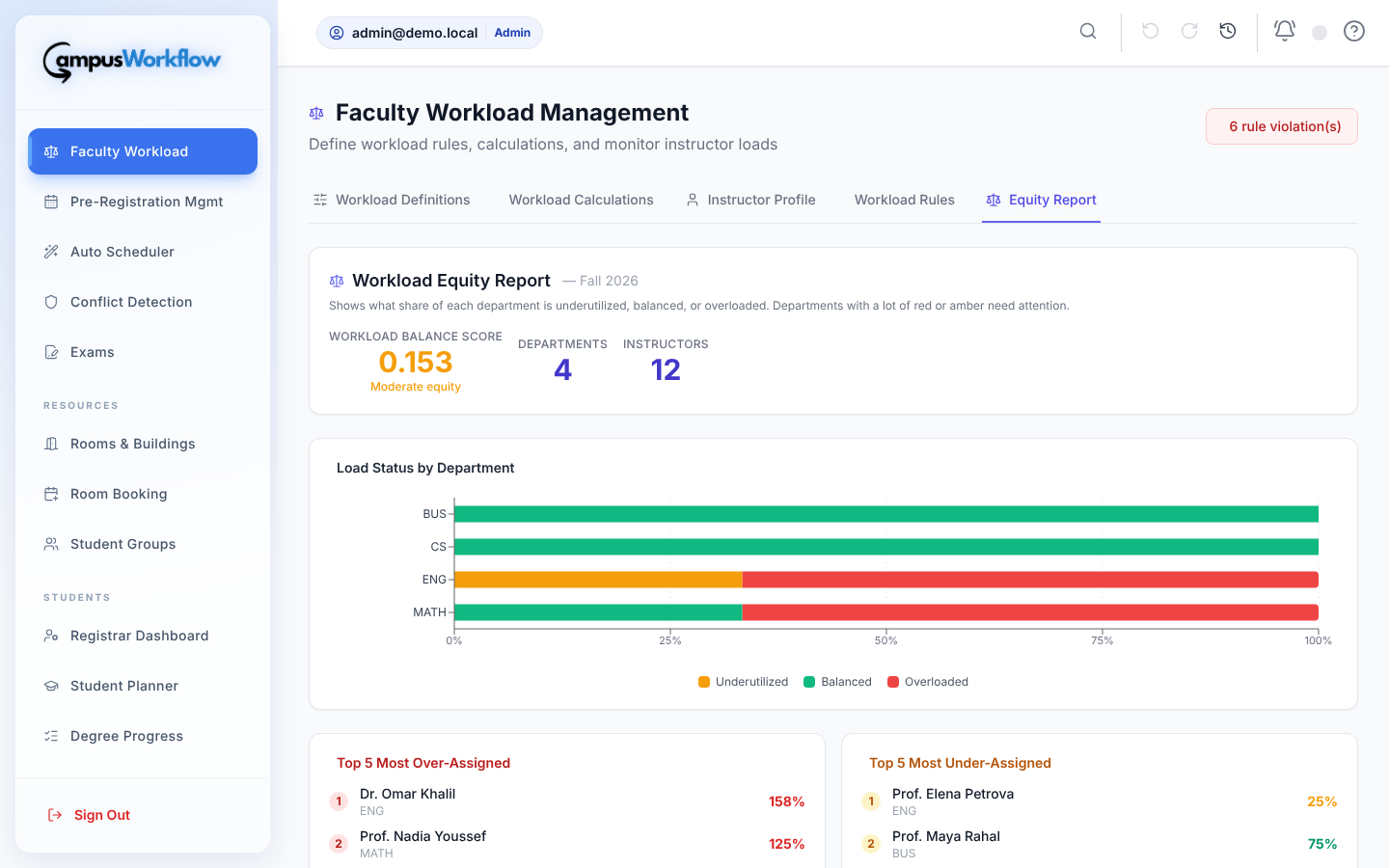1389x868 pixels.
Task: Click the grey status dot in header
Action: [x=1320, y=33]
